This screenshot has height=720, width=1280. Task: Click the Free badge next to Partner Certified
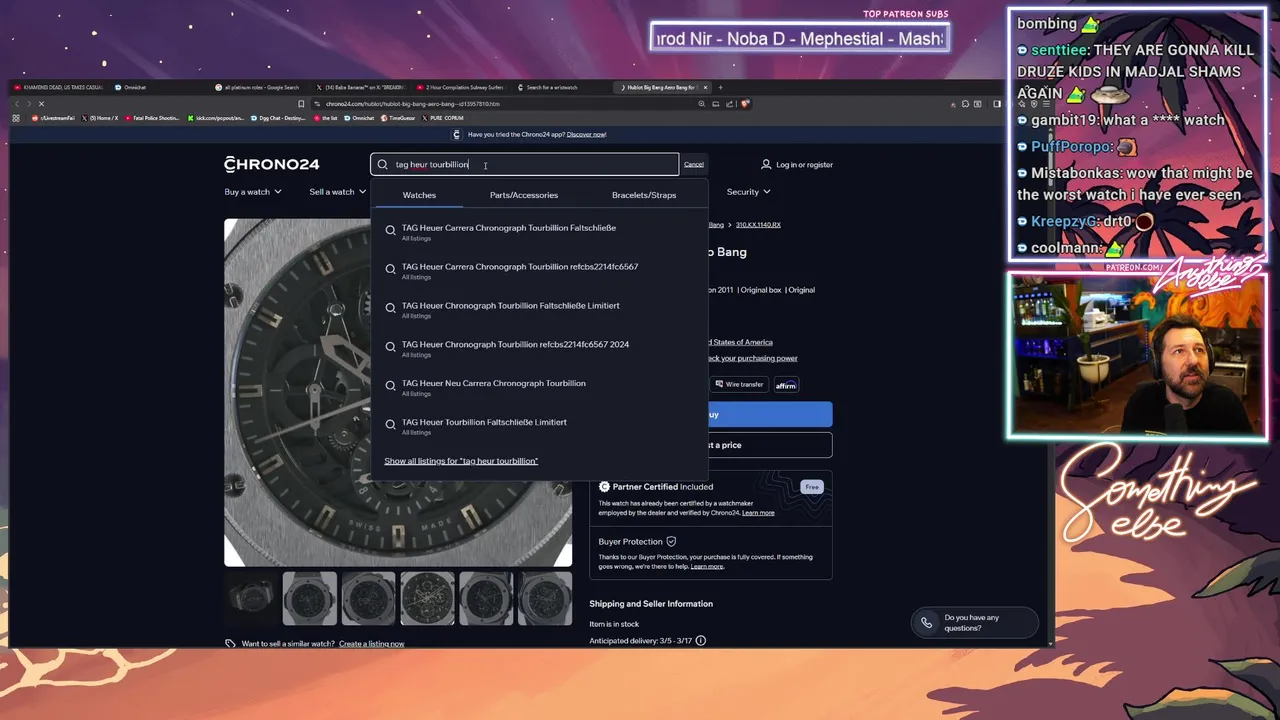click(812, 487)
